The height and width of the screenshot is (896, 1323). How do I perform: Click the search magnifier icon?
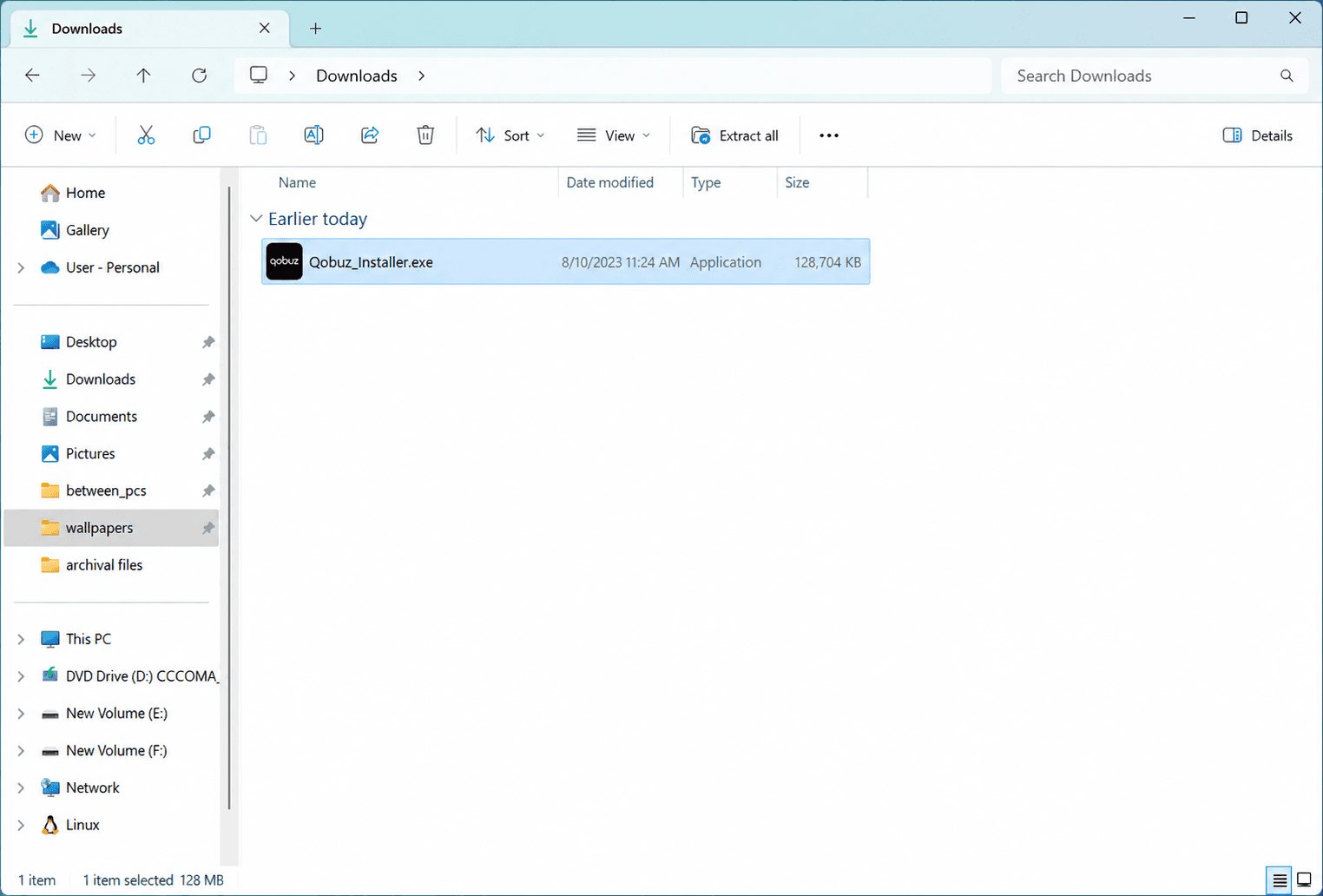click(1287, 76)
